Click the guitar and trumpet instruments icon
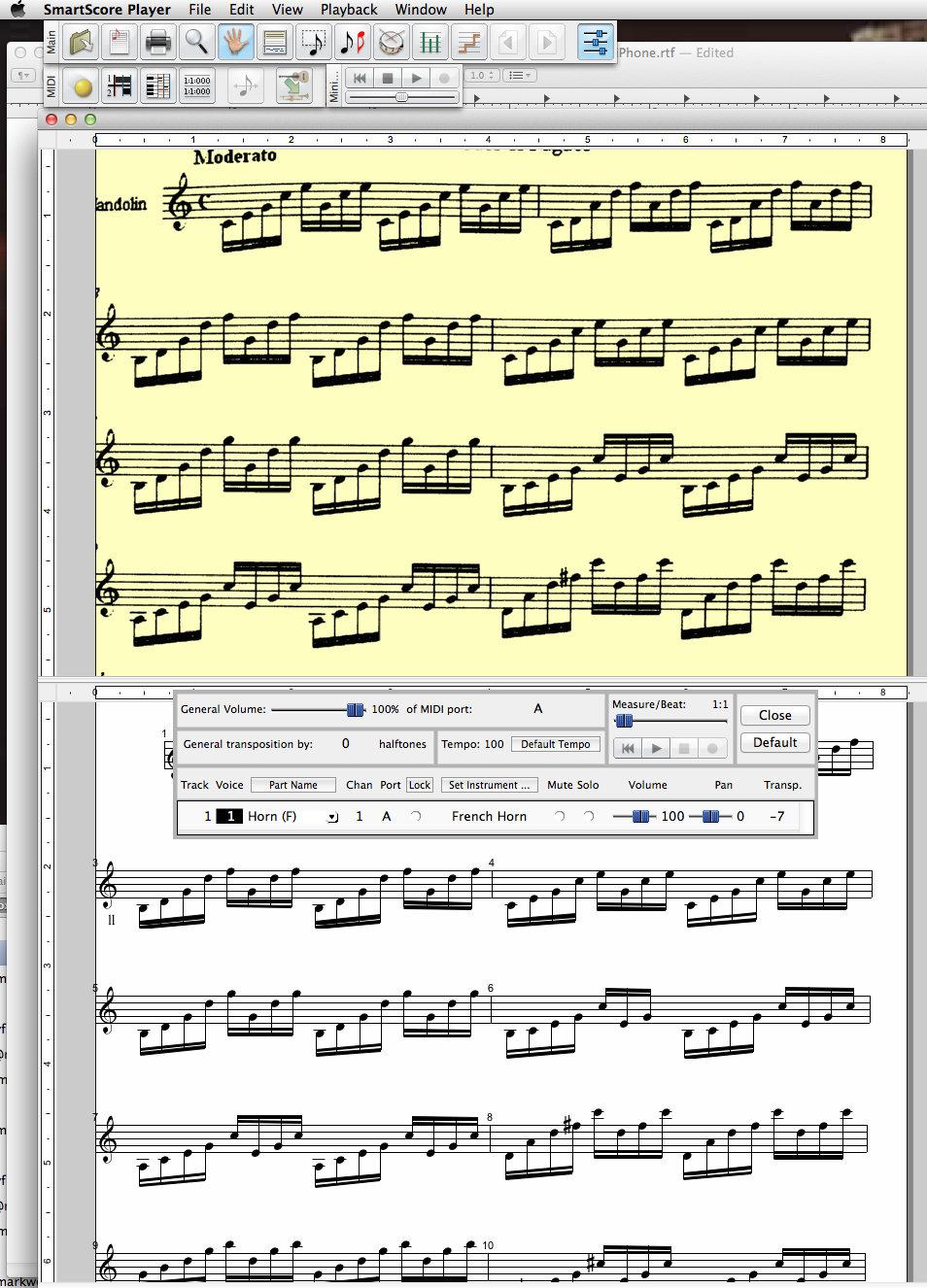 tap(294, 87)
